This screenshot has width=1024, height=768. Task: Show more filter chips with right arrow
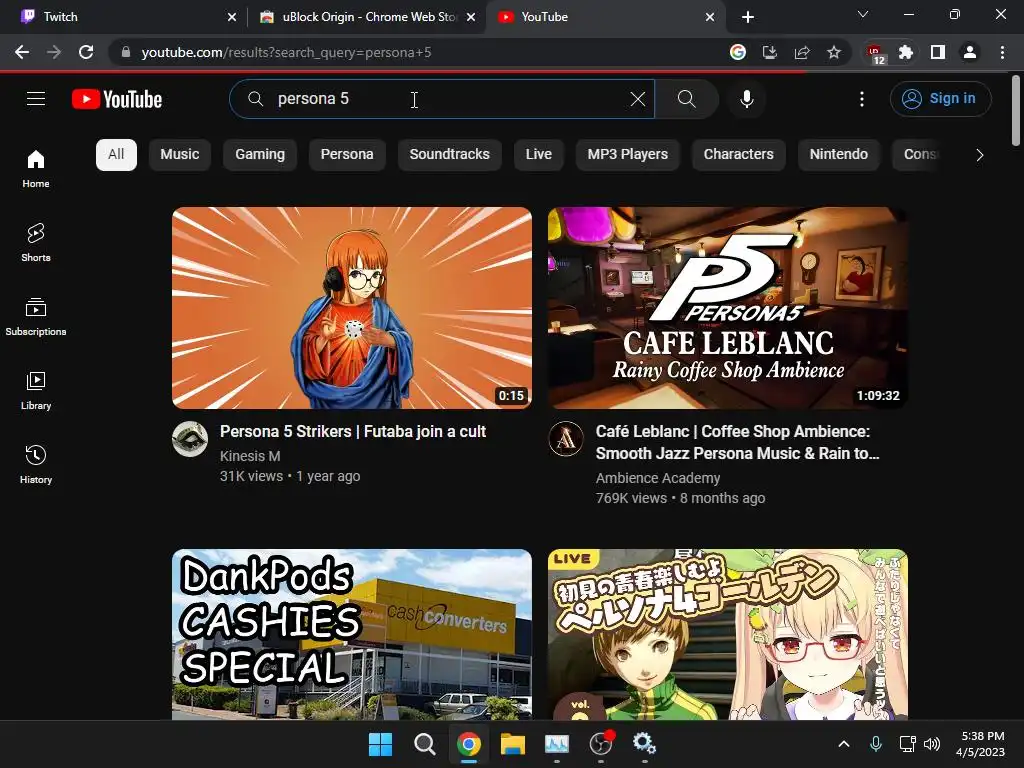coord(980,155)
